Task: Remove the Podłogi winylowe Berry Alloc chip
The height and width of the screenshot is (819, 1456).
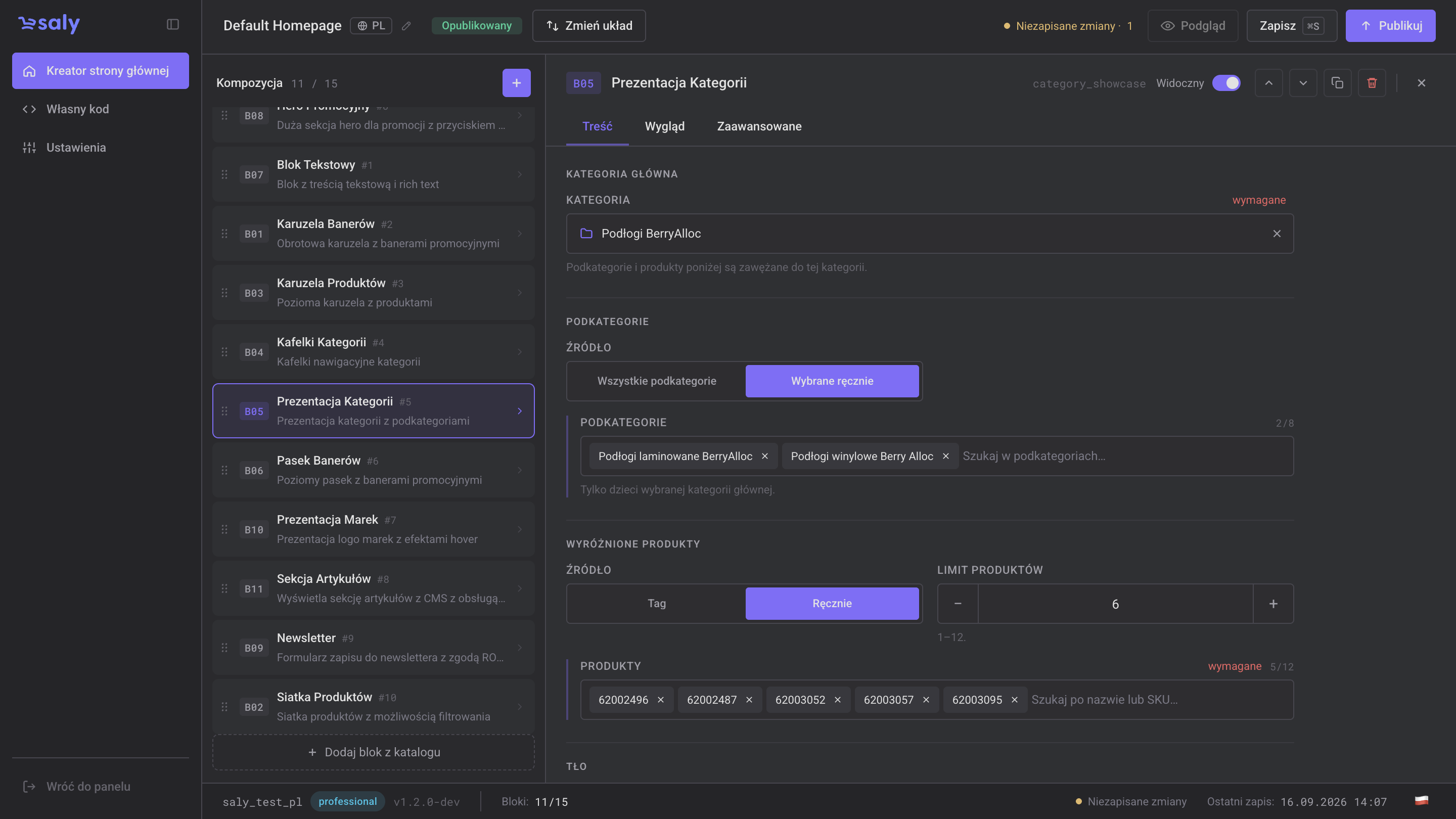Action: click(x=945, y=456)
